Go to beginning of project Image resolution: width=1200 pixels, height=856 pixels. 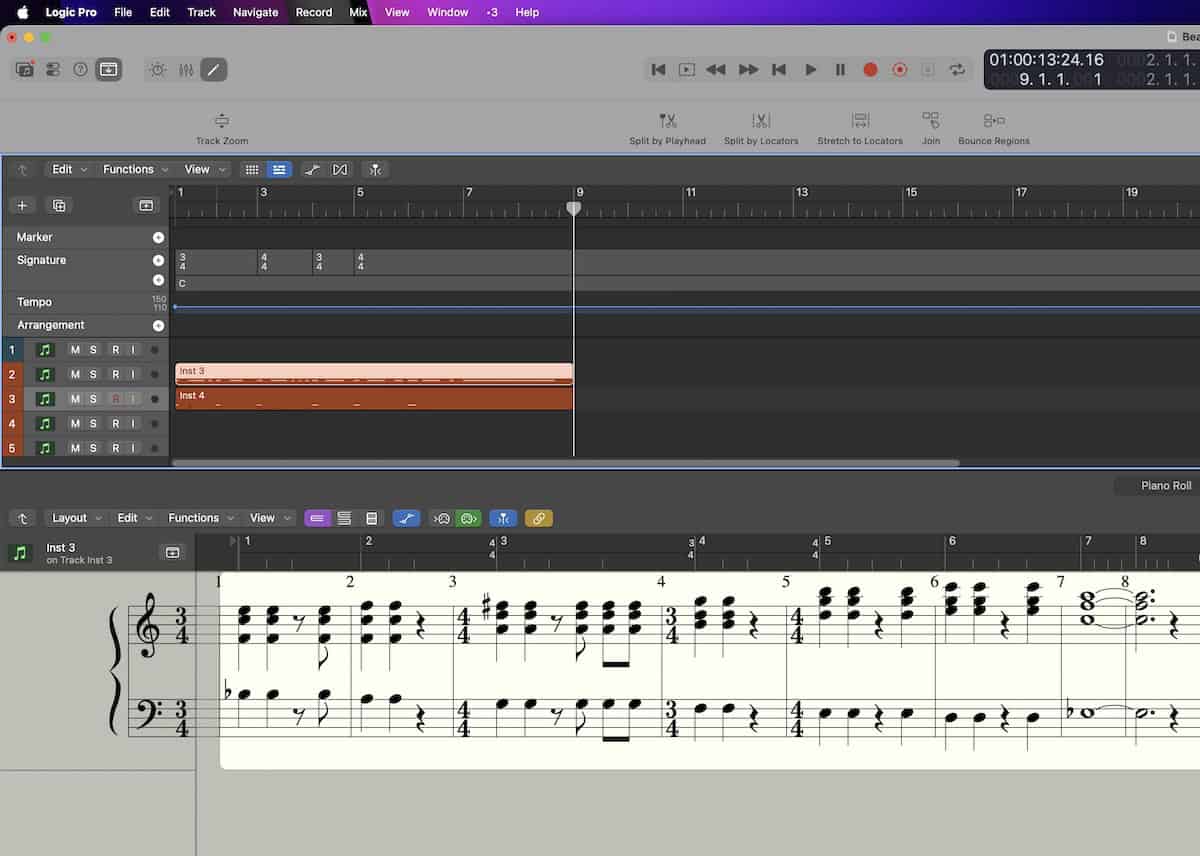[658, 70]
